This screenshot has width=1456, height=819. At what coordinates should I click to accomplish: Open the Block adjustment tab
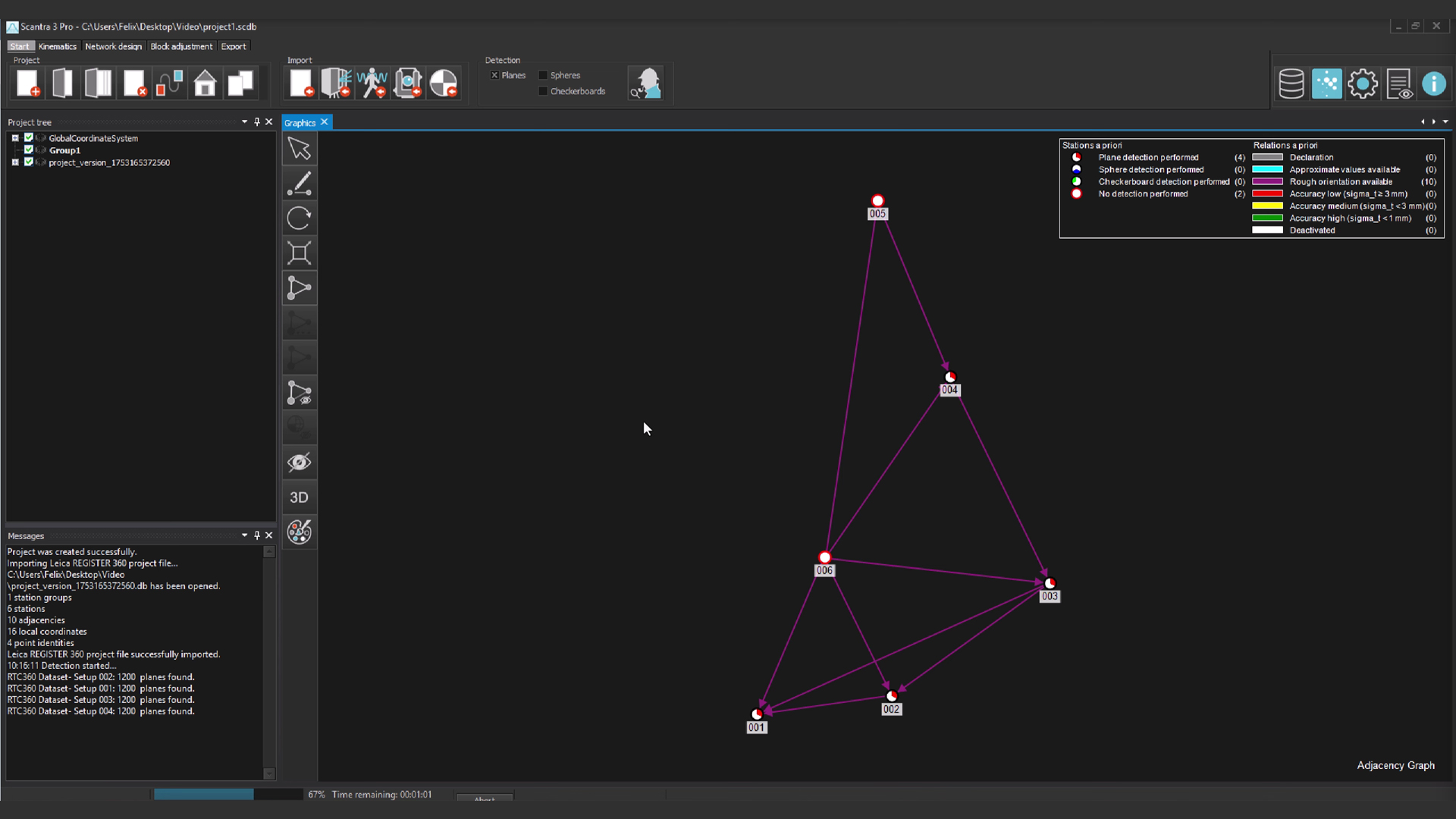[x=181, y=46]
